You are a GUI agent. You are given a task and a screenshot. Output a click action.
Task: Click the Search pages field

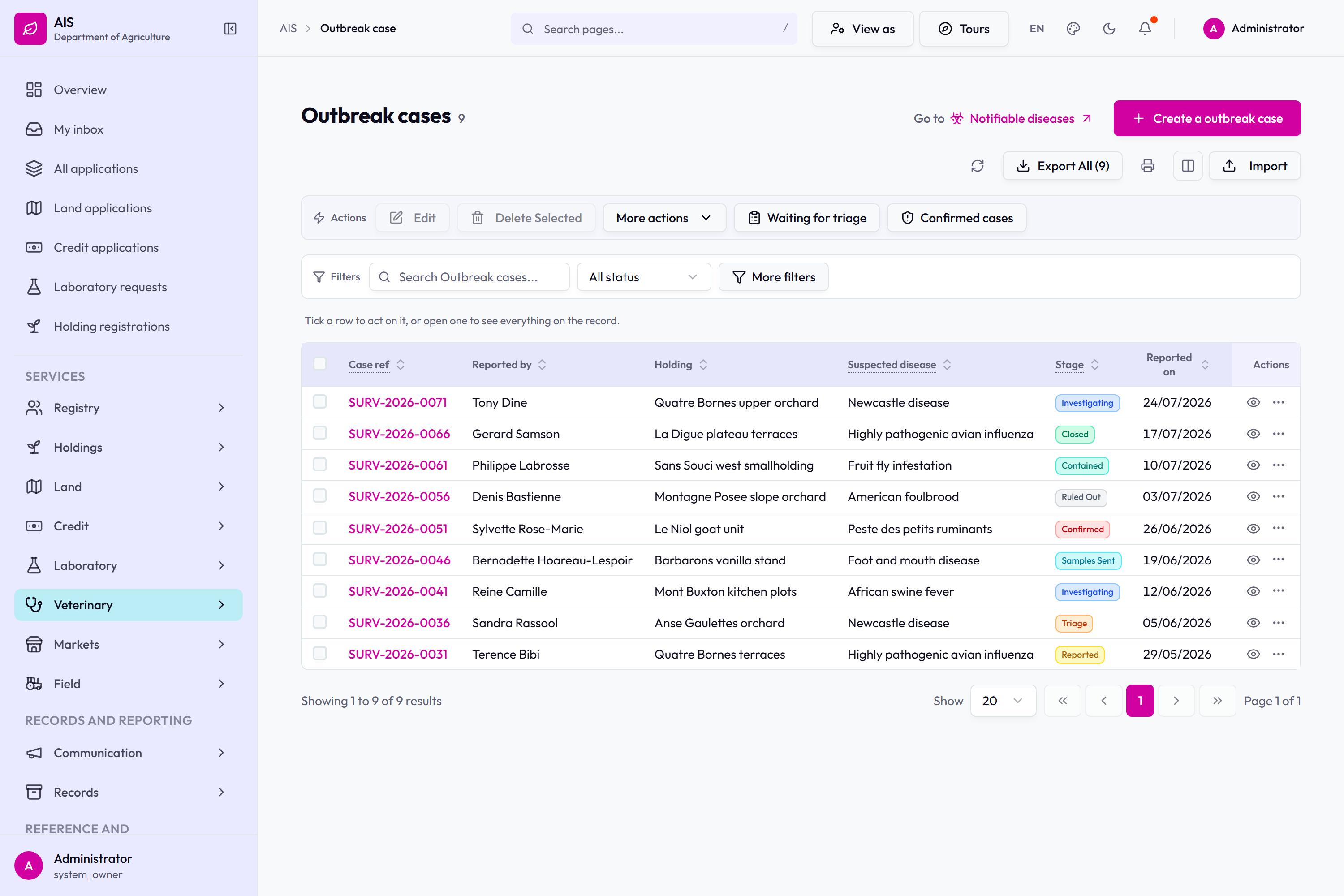tap(654, 29)
